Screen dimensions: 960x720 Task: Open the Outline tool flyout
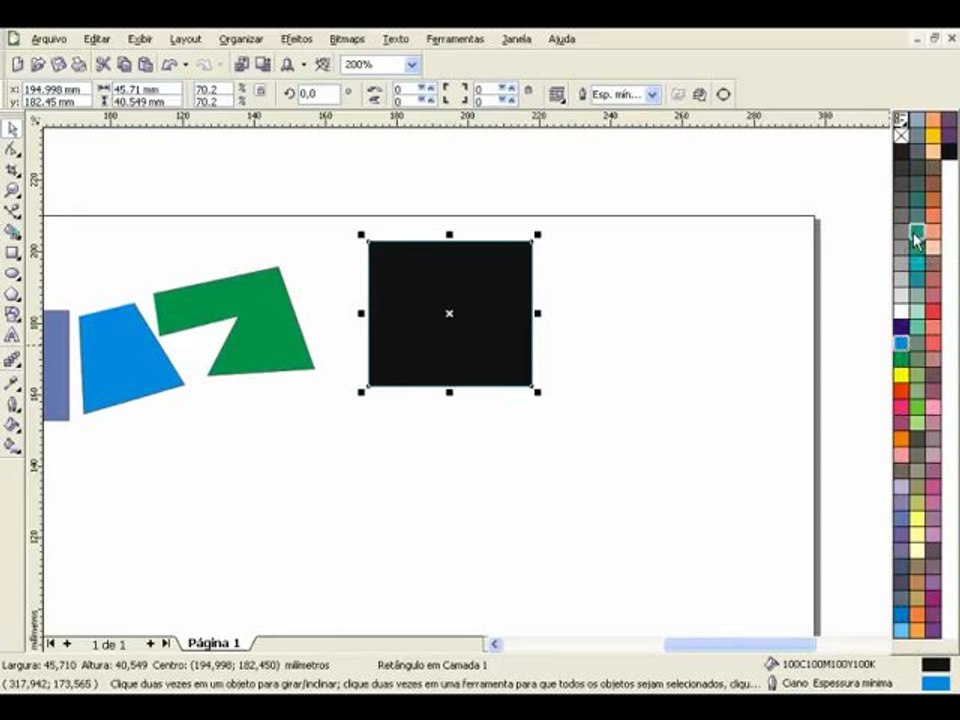click(x=12, y=405)
